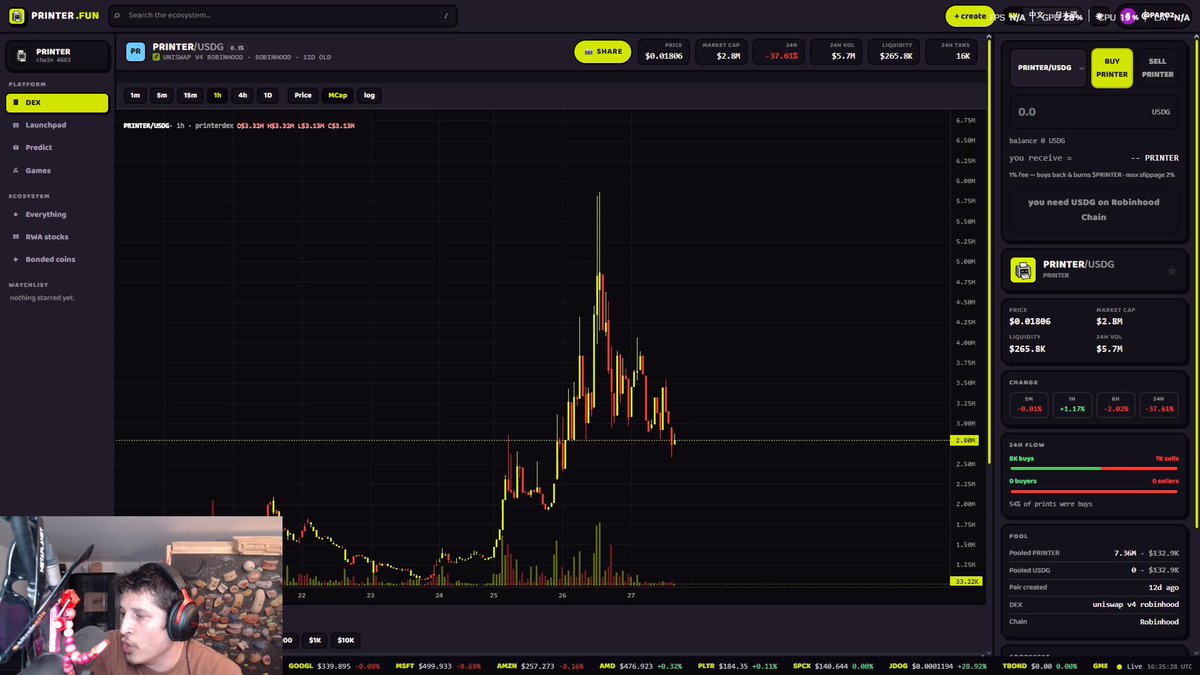Open the PRINTER/USDG pair dropdown

coord(1048,68)
